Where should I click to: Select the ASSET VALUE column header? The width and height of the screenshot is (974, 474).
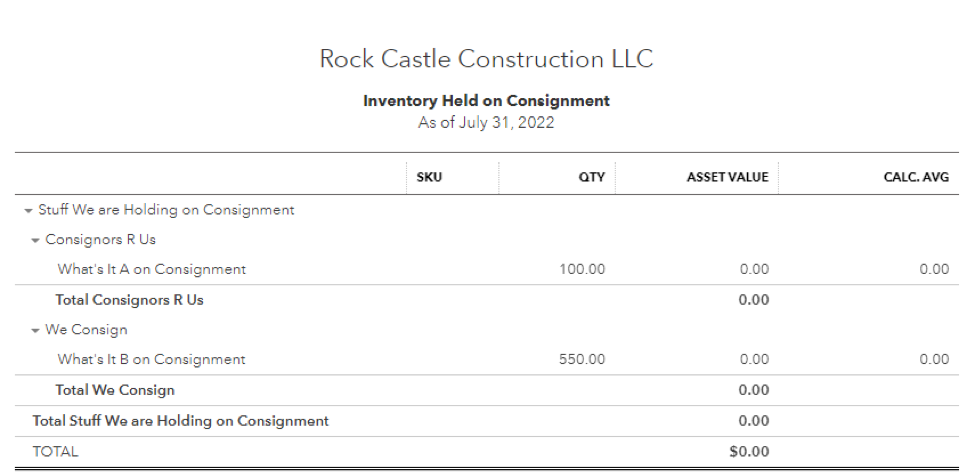pos(727,177)
